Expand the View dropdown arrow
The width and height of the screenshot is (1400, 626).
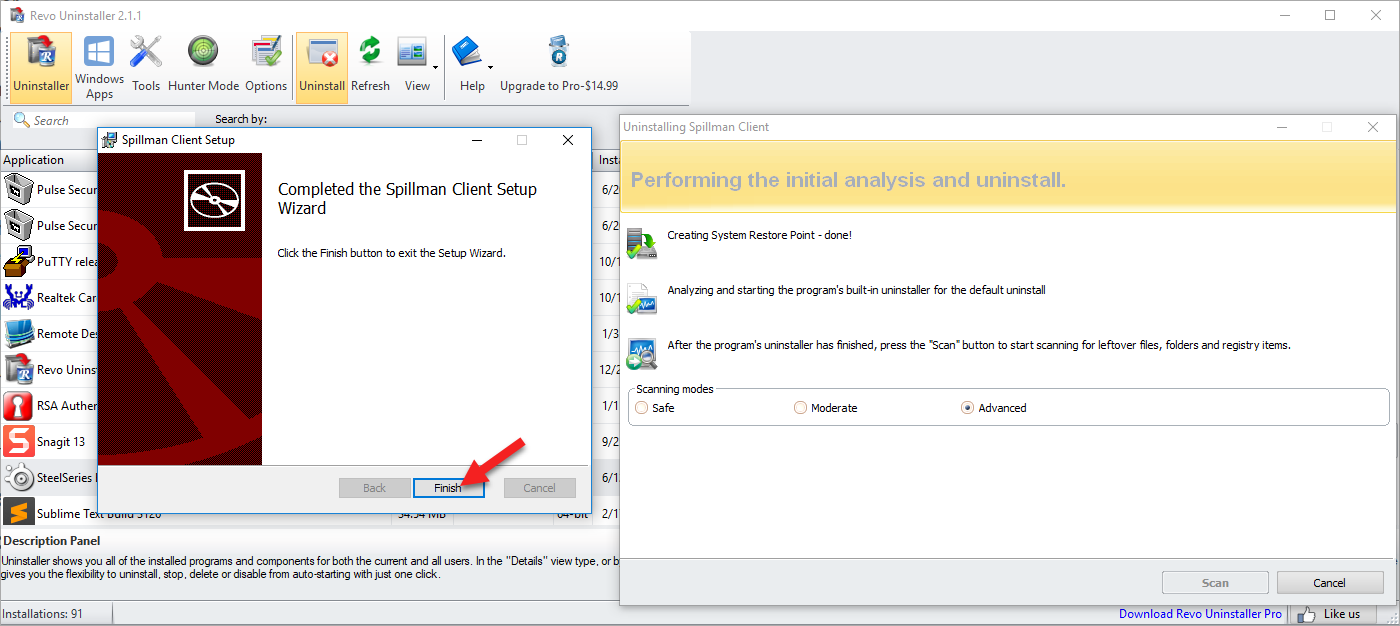[436, 67]
